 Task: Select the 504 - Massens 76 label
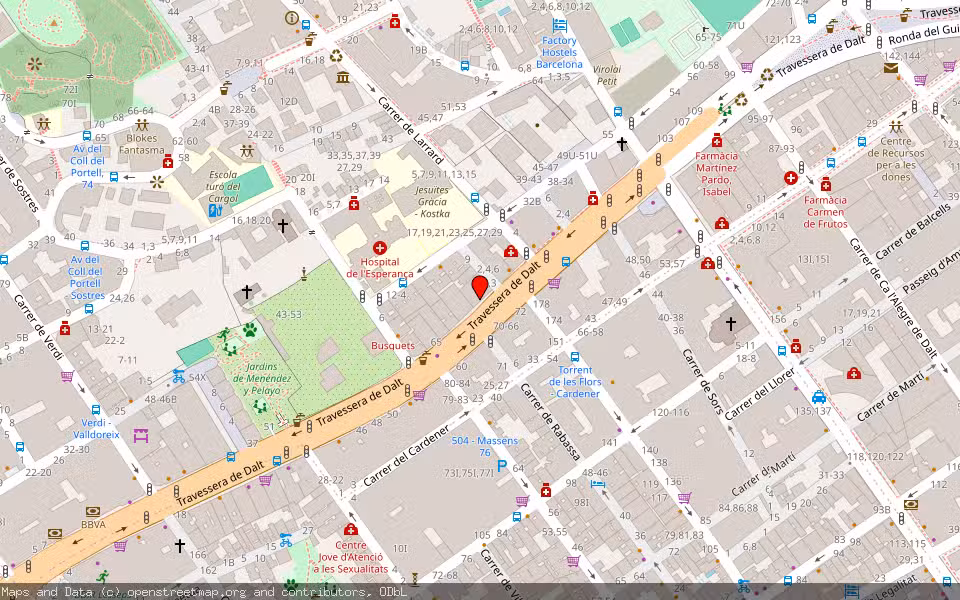485,446
